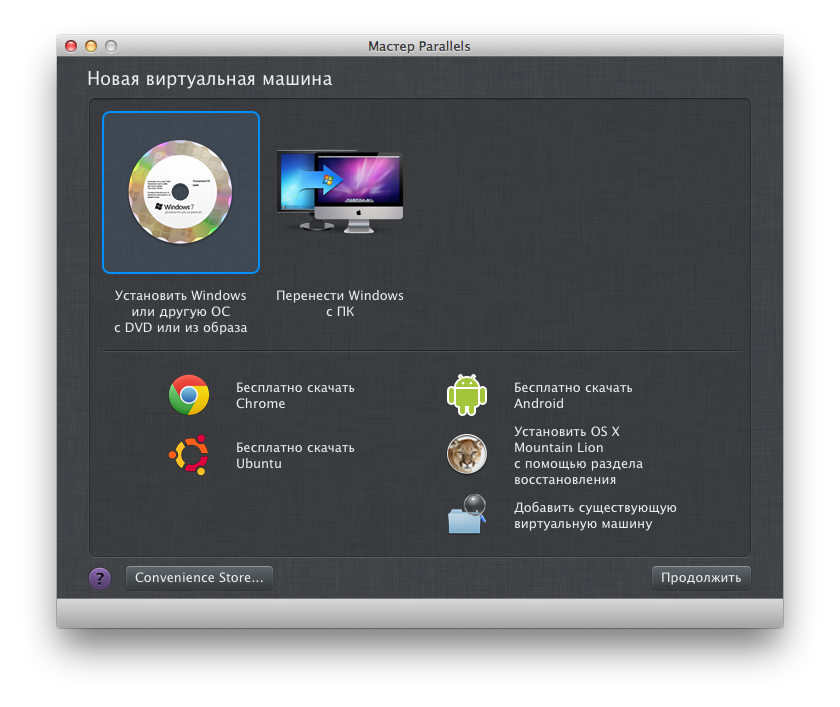Select the Windows 7 installation disc icon

(180, 192)
